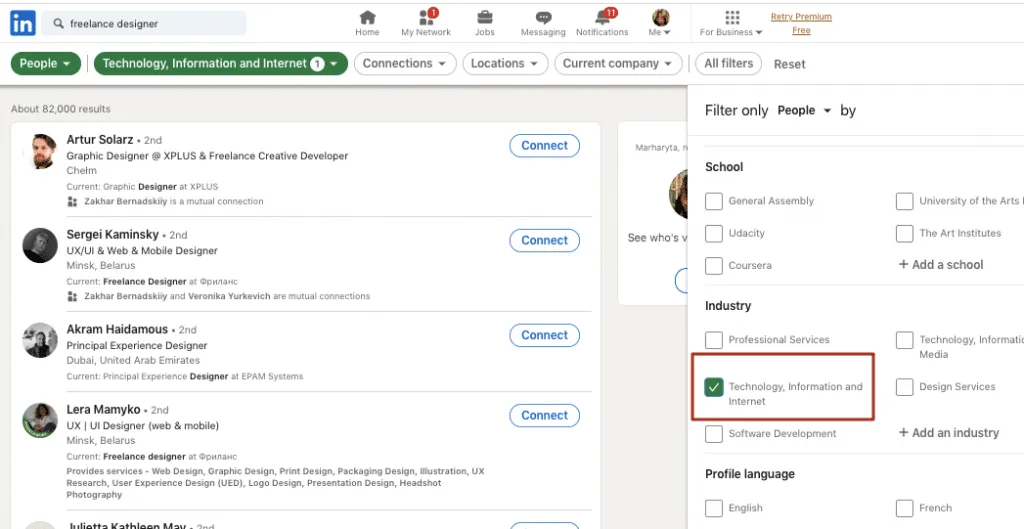Check the Coursera school box

click(x=714, y=266)
